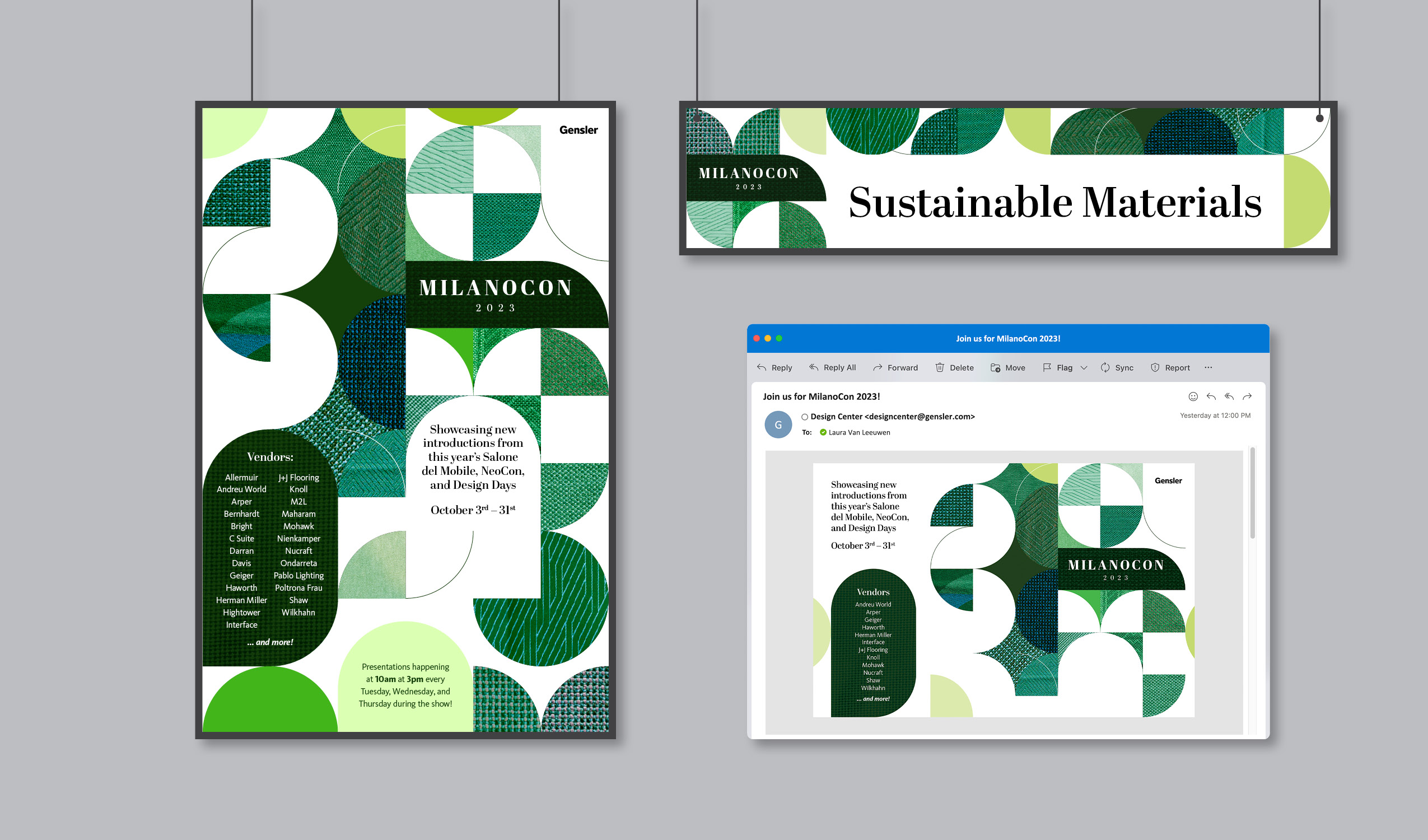Click the recipient name Laura Van Leeuwen
The height and width of the screenshot is (840, 1428).
859,432
